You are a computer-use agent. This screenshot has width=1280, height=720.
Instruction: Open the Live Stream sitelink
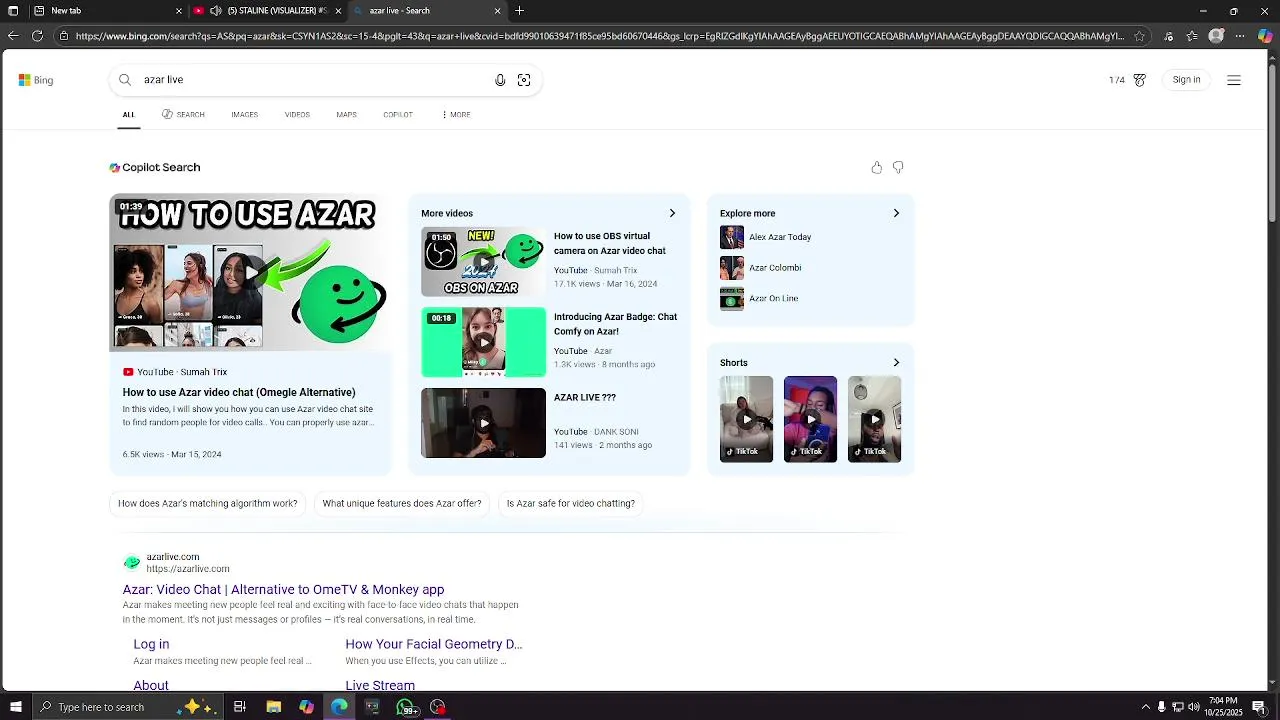click(x=380, y=685)
